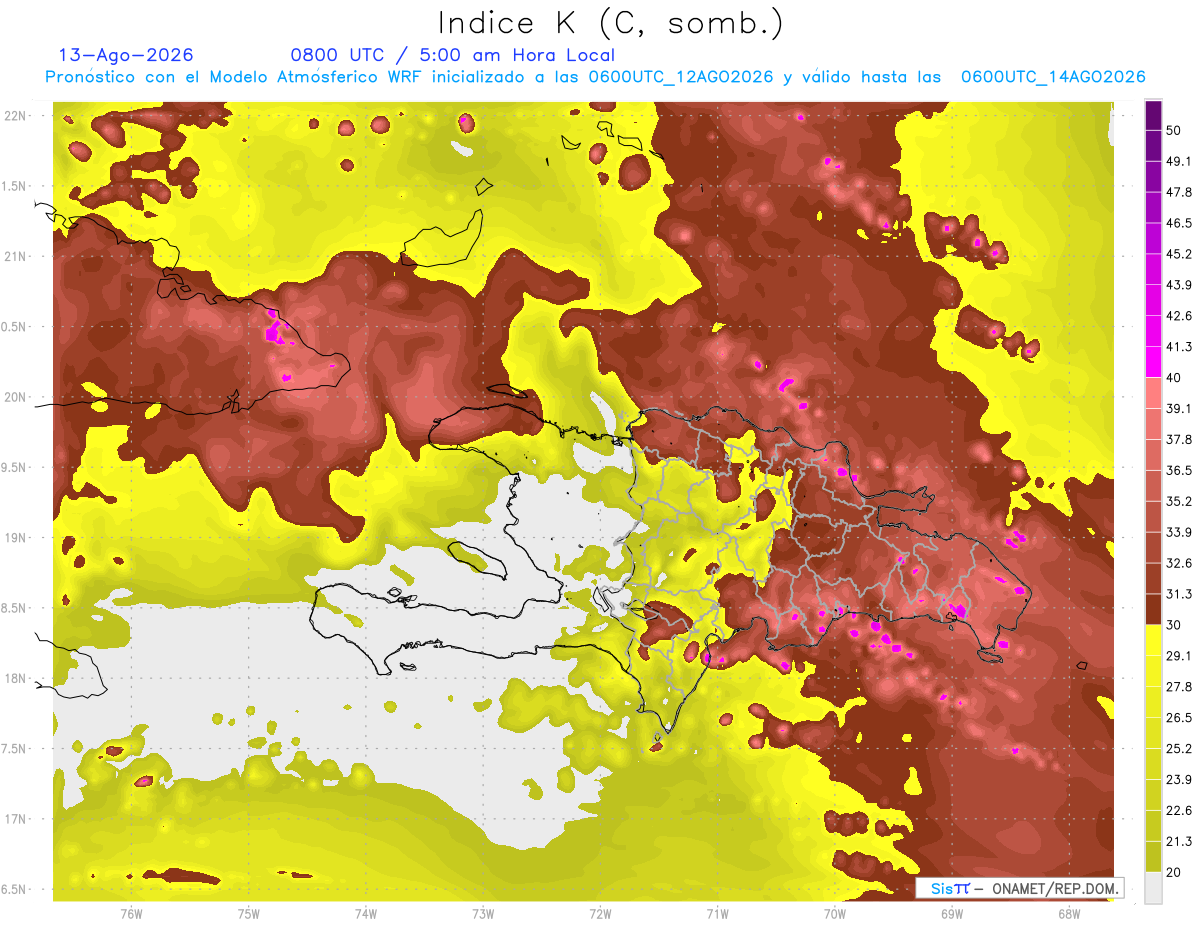Select the bright yellow swatch between 29.1 and 30
This screenshot has height=927, width=1200.
pos(1153,640)
